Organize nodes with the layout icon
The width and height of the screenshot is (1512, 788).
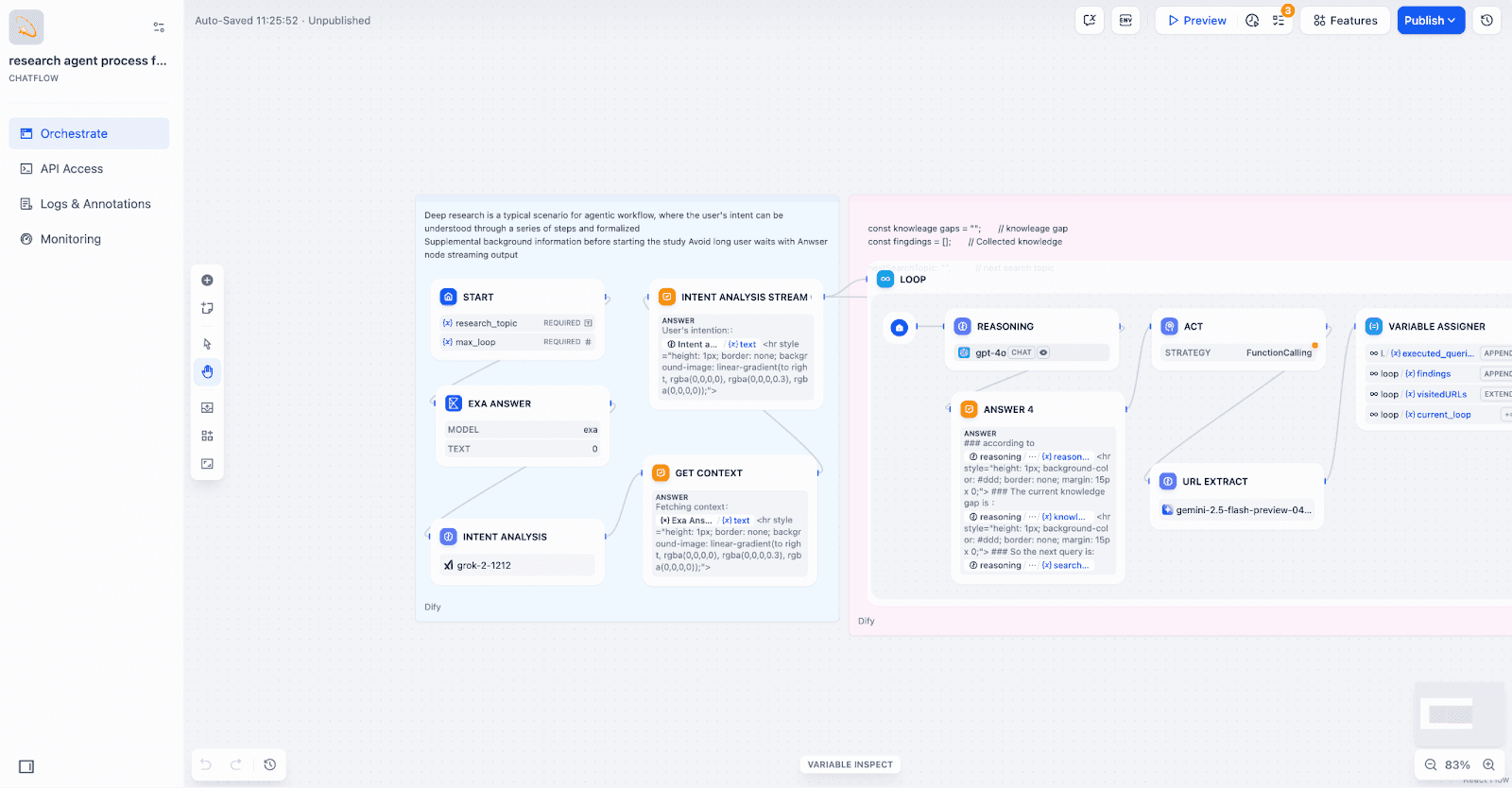click(207, 436)
